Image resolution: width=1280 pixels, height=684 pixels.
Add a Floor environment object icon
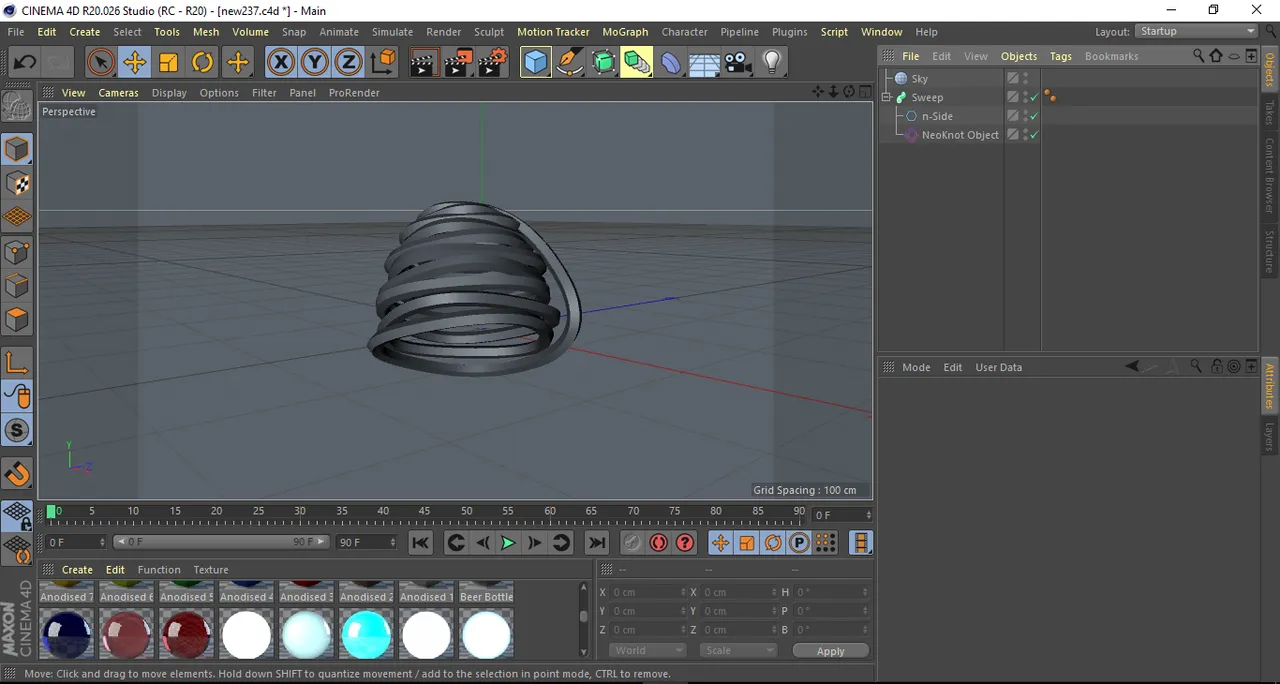point(704,63)
